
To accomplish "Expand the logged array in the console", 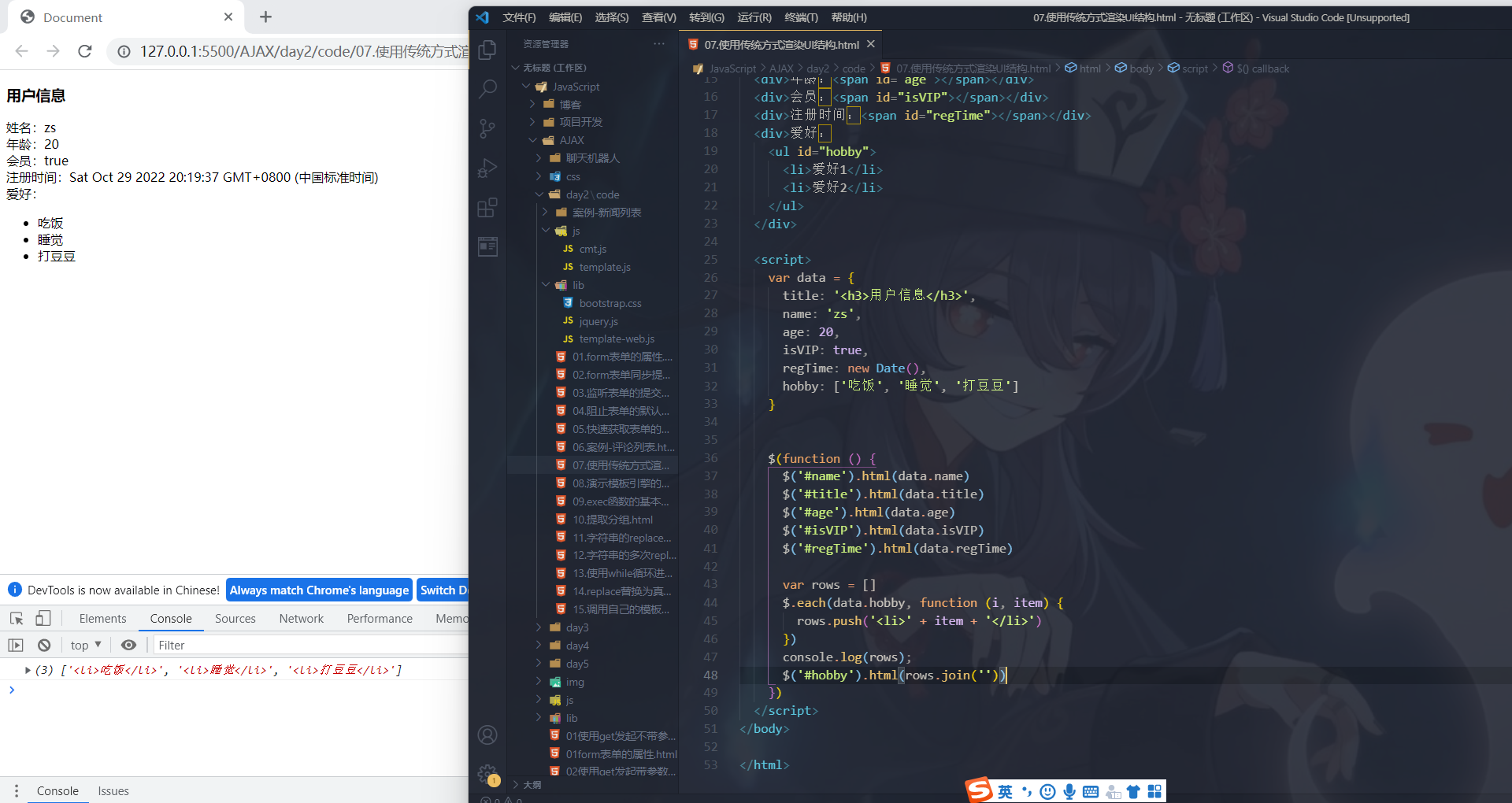I will point(28,670).
